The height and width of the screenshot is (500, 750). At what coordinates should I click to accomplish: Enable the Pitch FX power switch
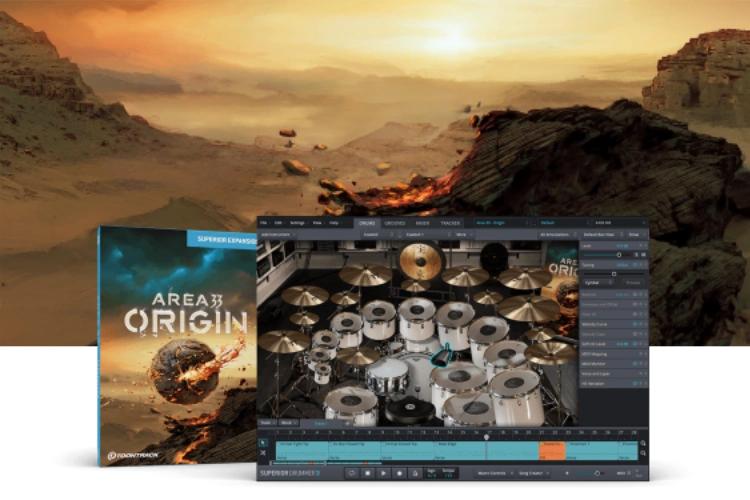[635, 314]
